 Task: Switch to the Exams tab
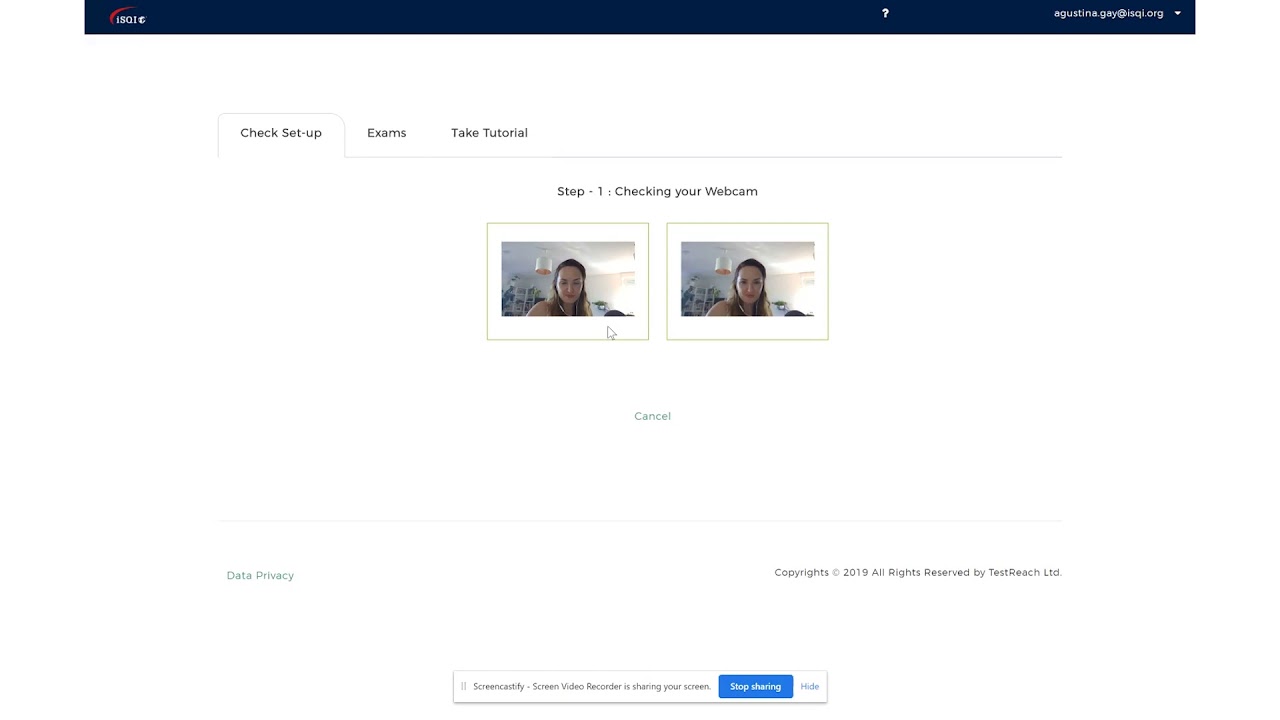point(386,133)
